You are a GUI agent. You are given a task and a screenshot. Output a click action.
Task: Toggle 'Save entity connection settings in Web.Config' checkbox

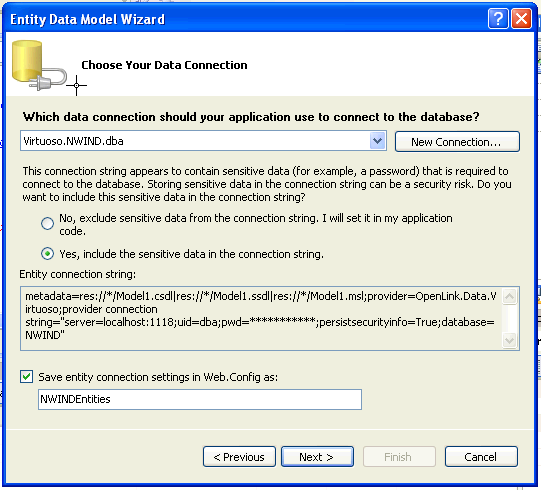[27, 376]
